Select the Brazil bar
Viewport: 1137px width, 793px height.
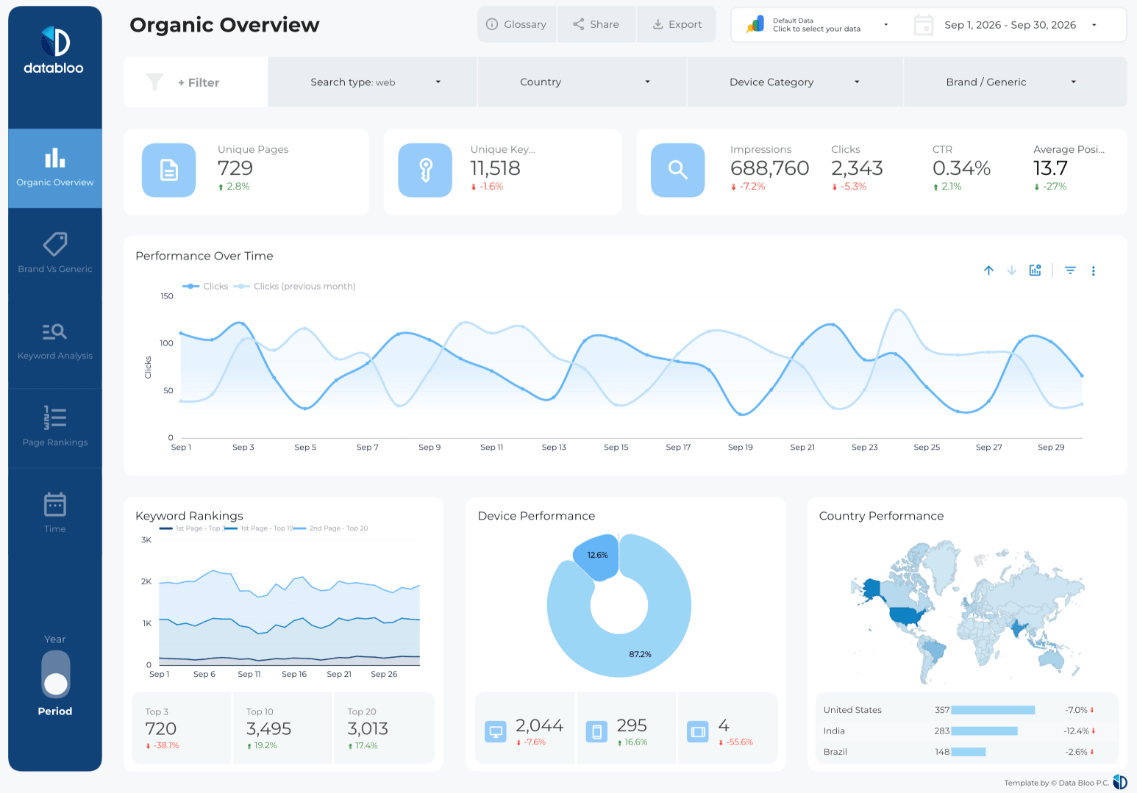(968, 752)
